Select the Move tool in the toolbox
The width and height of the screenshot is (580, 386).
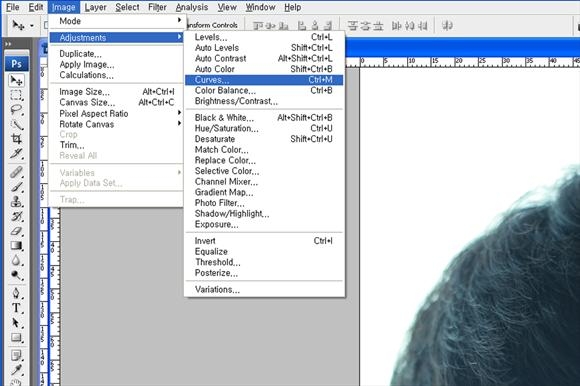click(x=16, y=80)
